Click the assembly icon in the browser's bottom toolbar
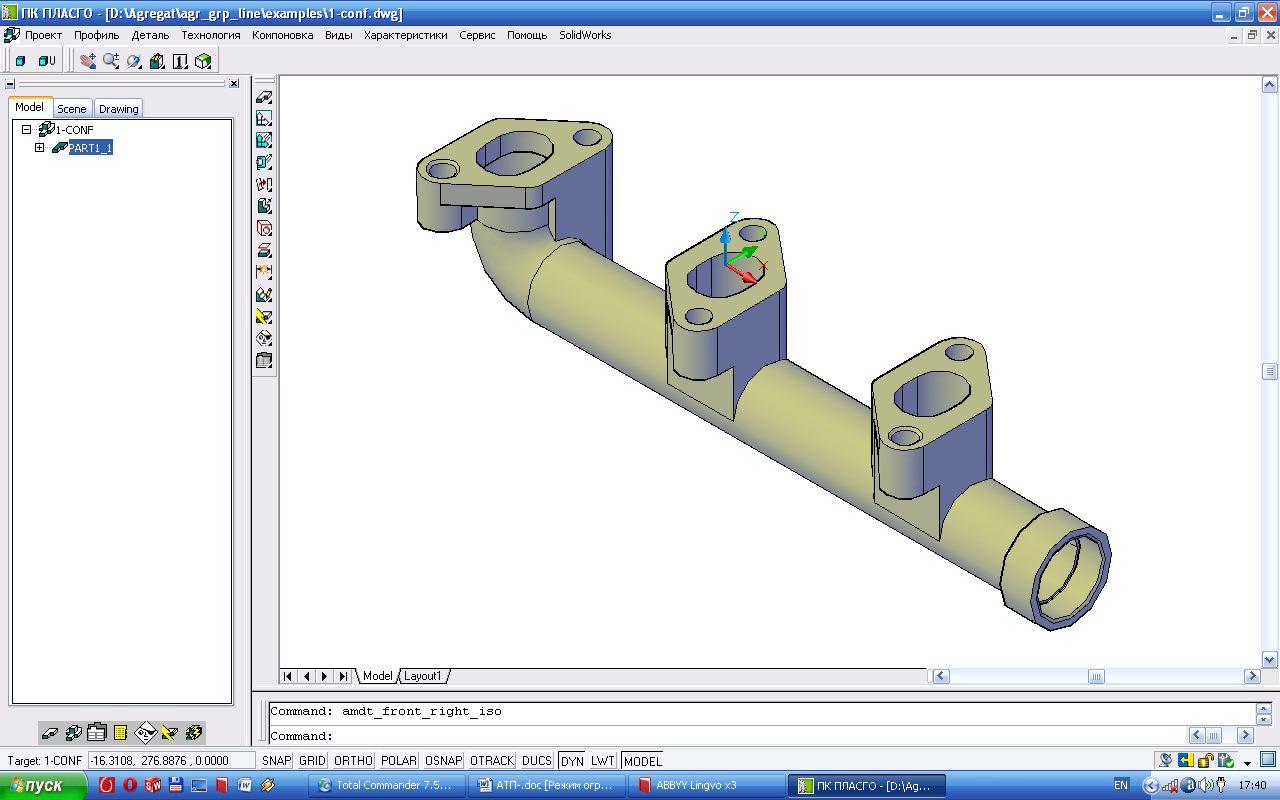This screenshot has height=800, width=1280. pyautogui.click(x=73, y=733)
